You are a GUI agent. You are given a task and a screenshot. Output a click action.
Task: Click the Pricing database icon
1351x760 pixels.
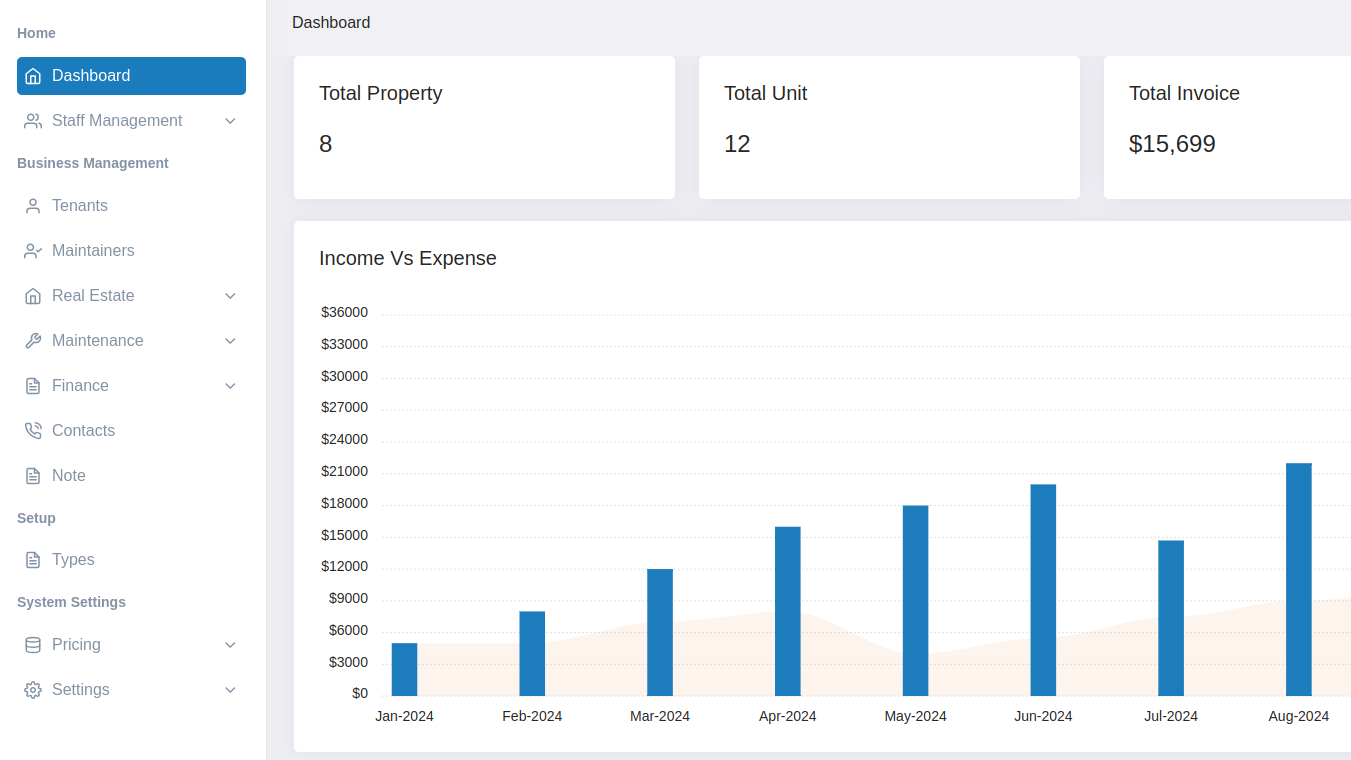click(33, 645)
